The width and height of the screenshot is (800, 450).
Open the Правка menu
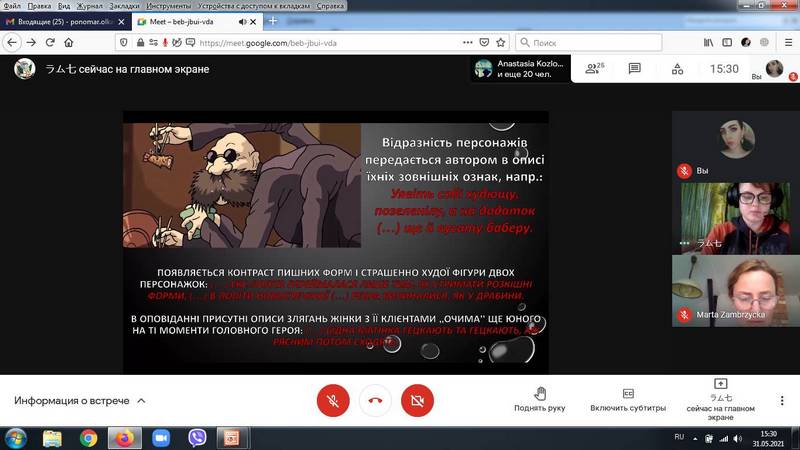coord(39,6)
